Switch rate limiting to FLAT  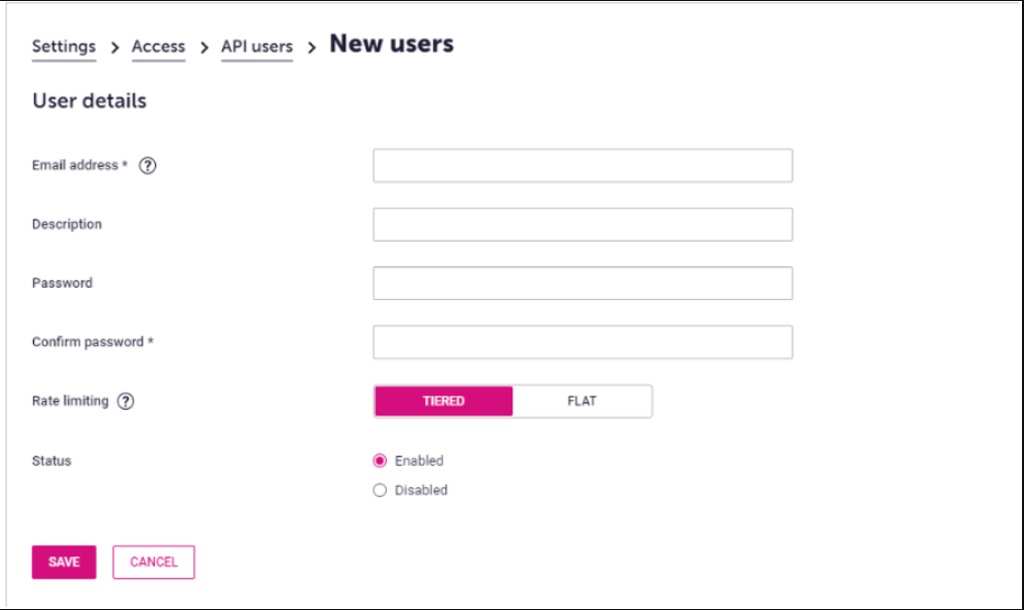582,401
